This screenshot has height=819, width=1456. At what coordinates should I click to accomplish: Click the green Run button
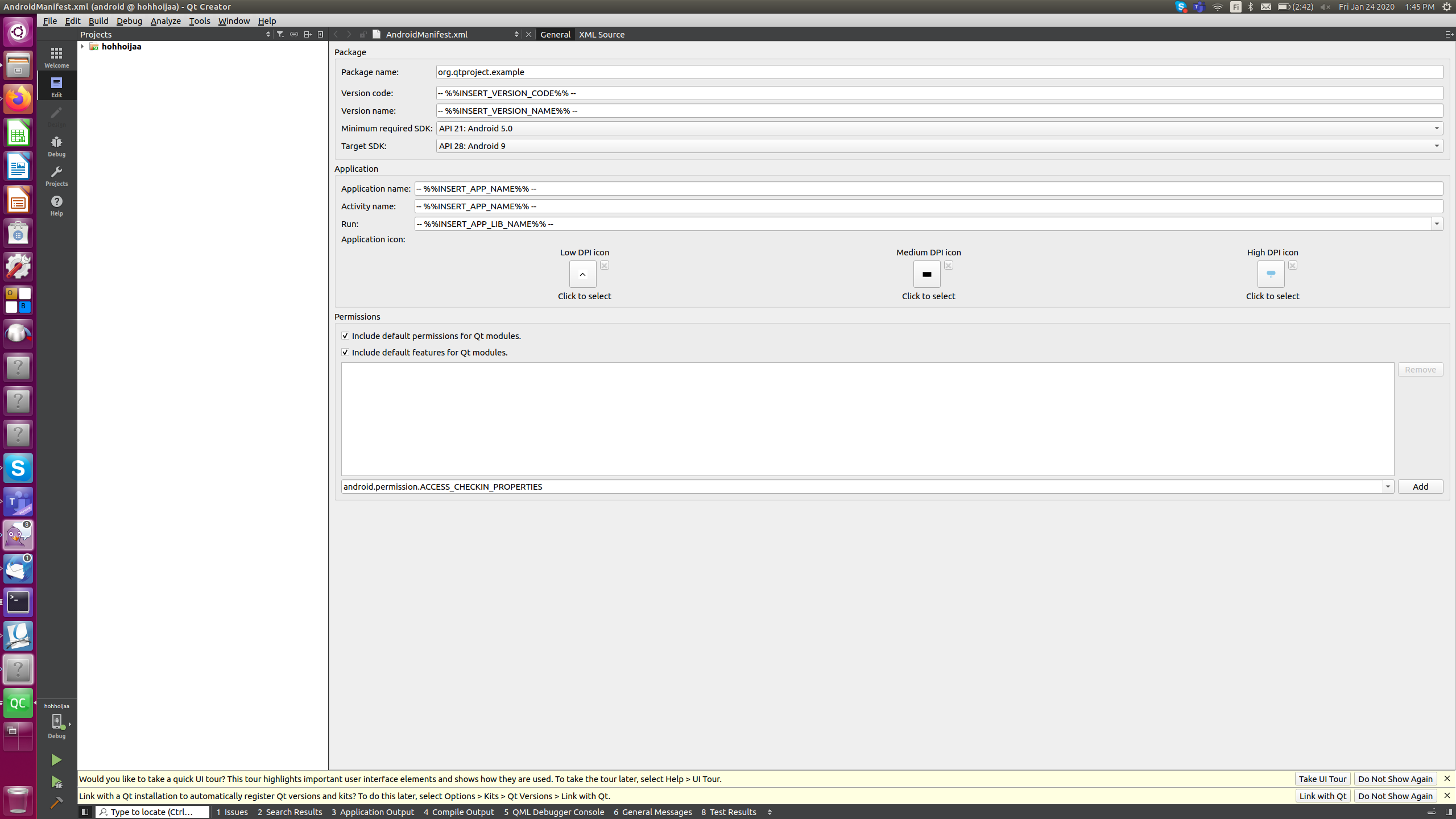56,760
